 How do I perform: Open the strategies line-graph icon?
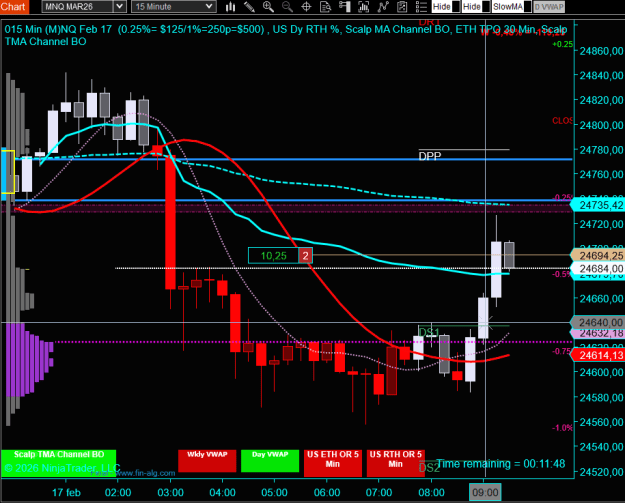pos(383,6)
